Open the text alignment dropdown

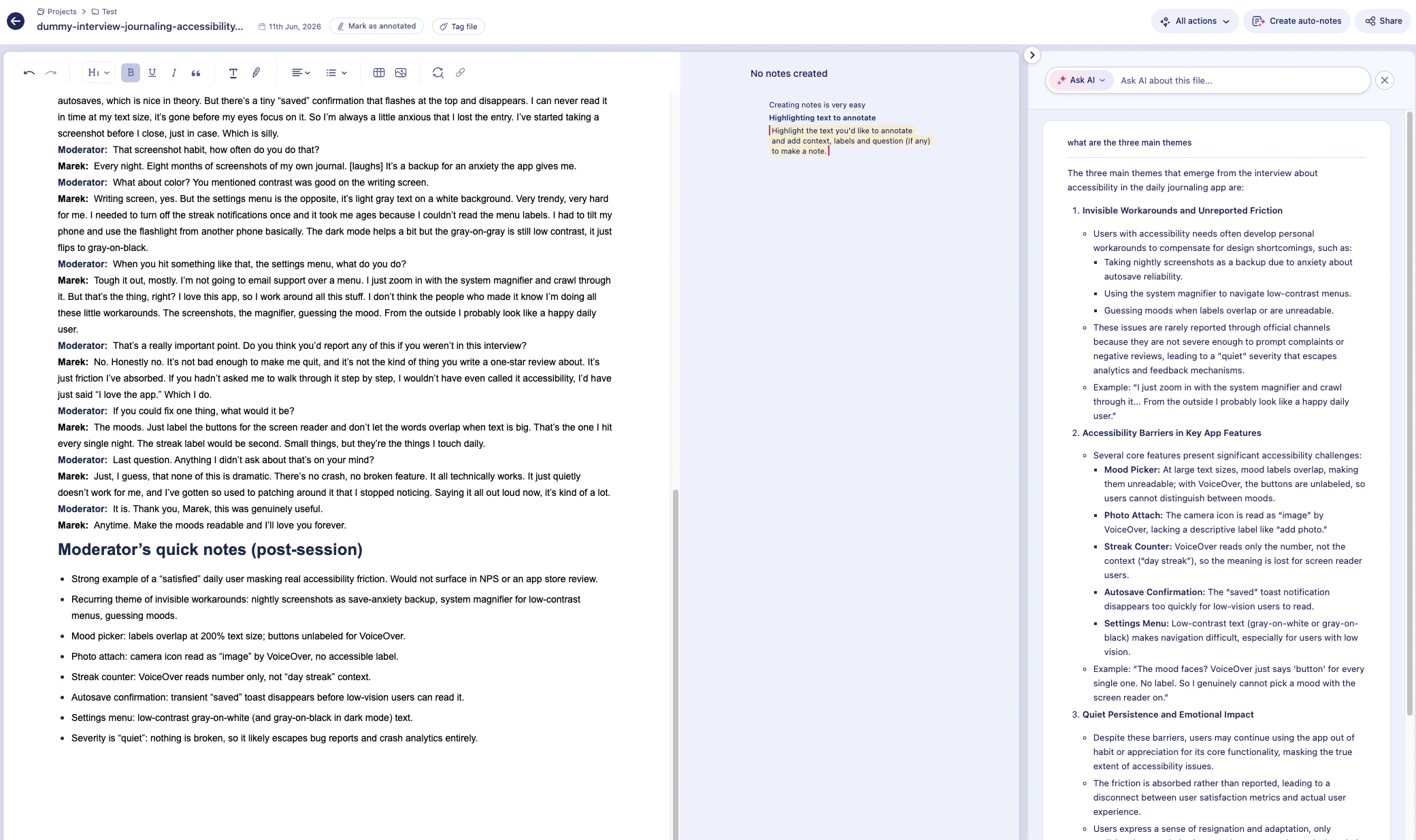point(301,73)
